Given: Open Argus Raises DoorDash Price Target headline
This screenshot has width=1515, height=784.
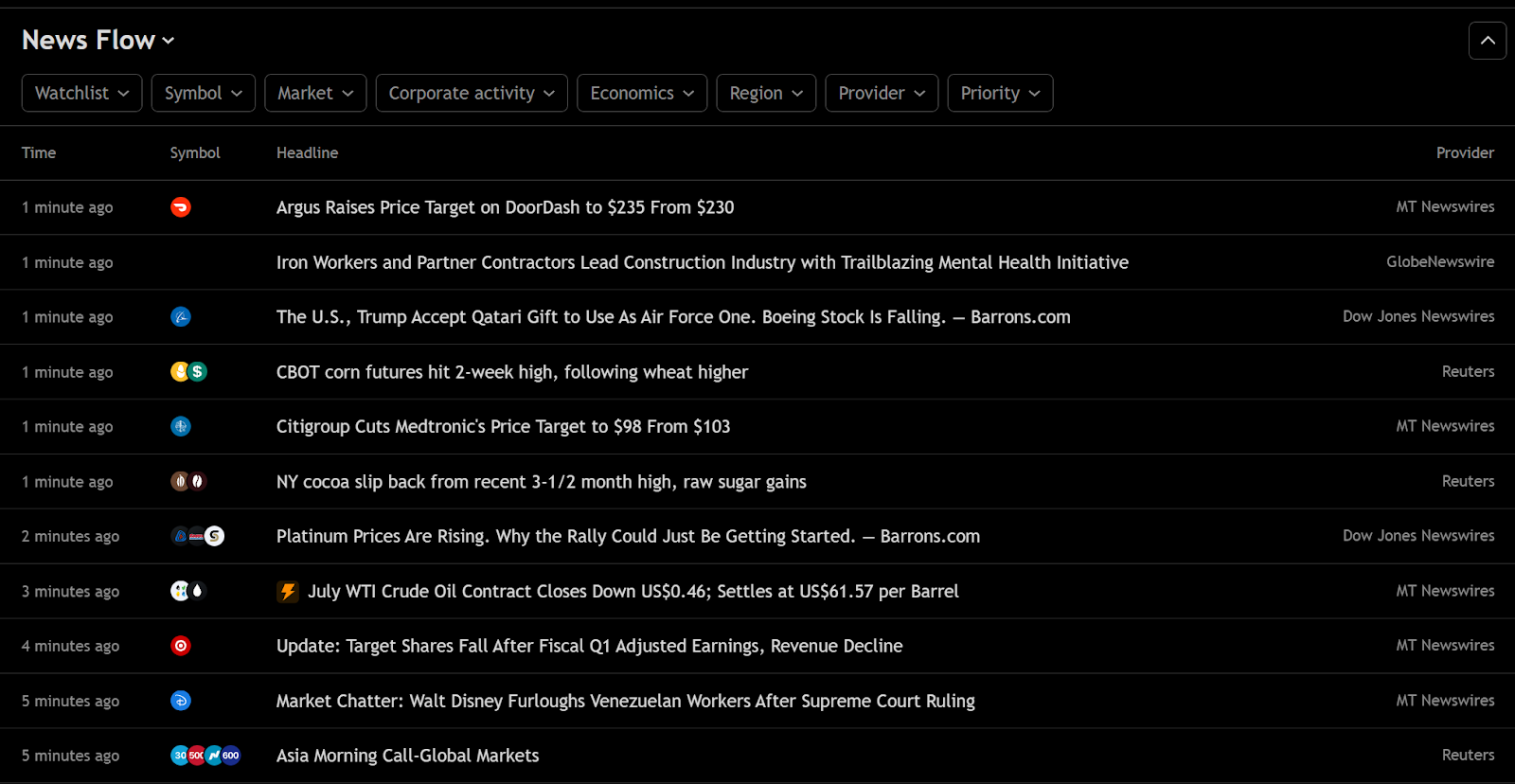Looking at the screenshot, I should click(505, 207).
